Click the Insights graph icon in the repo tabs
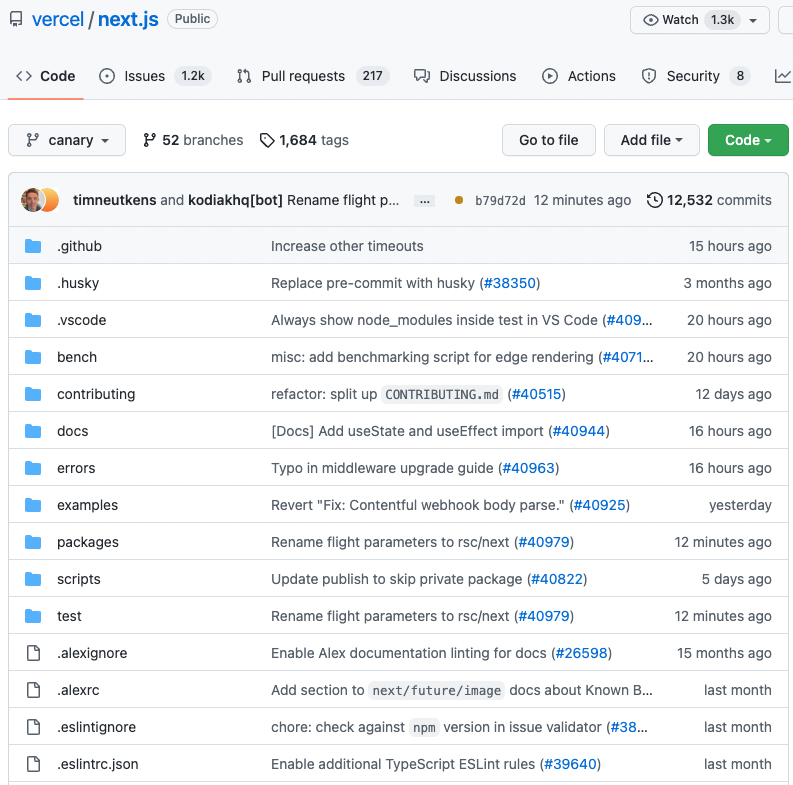Image resolution: width=793 pixels, height=785 pixels. pyautogui.click(x=782, y=76)
